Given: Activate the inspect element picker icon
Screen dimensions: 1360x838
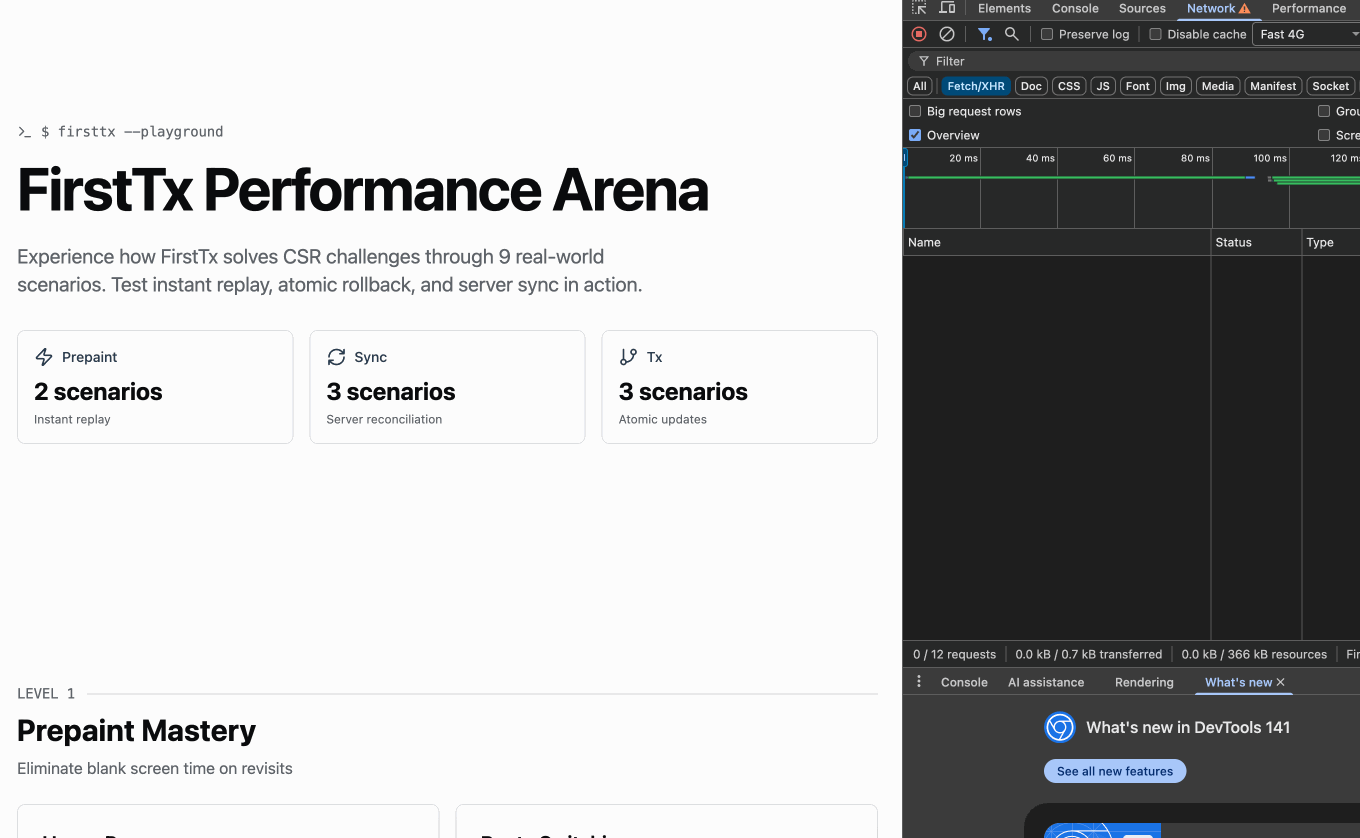Looking at the screenshot, I should pos(919,8).
